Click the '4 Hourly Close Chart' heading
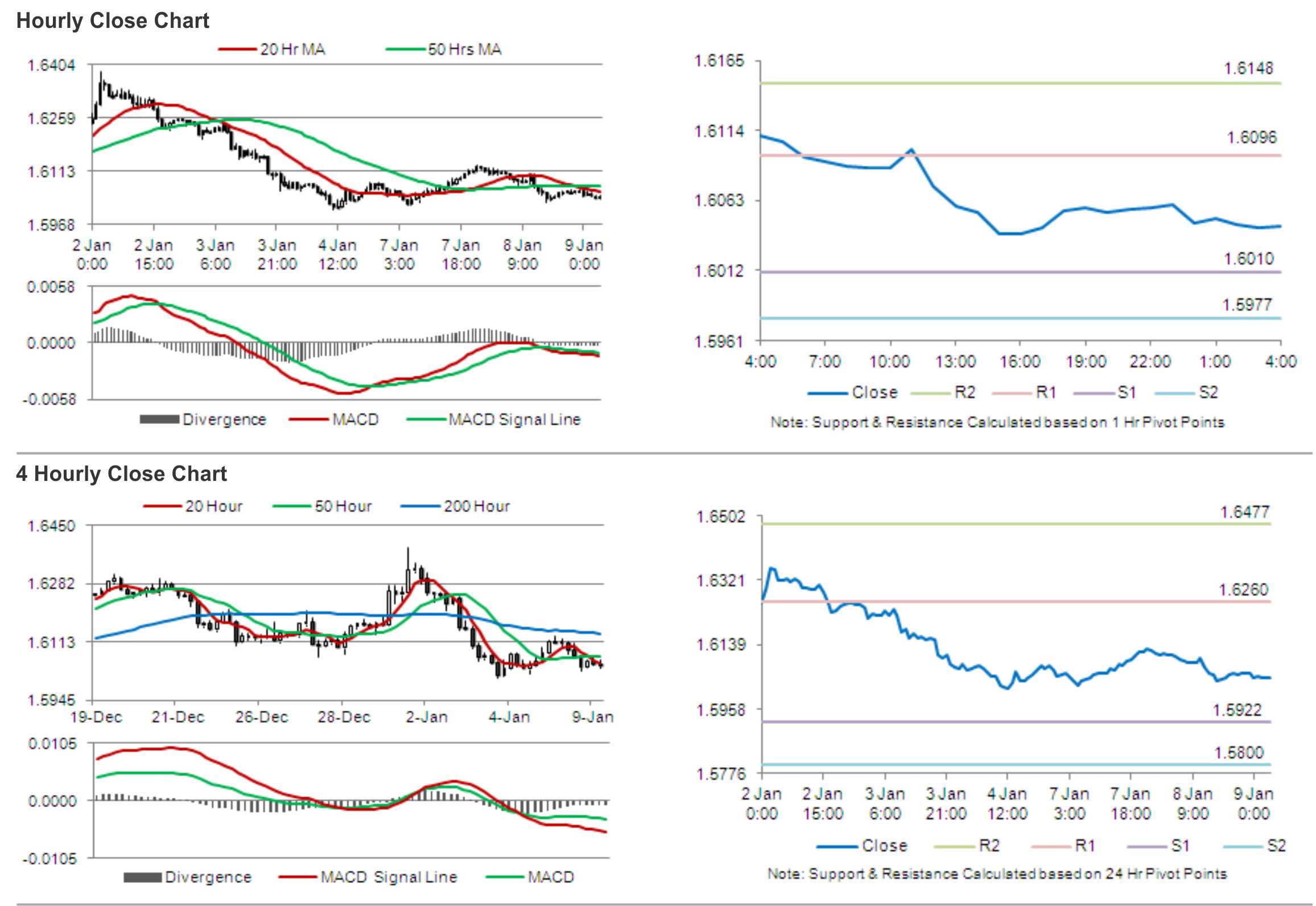The height and width of the screenshot is (906, 1316). click(x=121, y=473)
